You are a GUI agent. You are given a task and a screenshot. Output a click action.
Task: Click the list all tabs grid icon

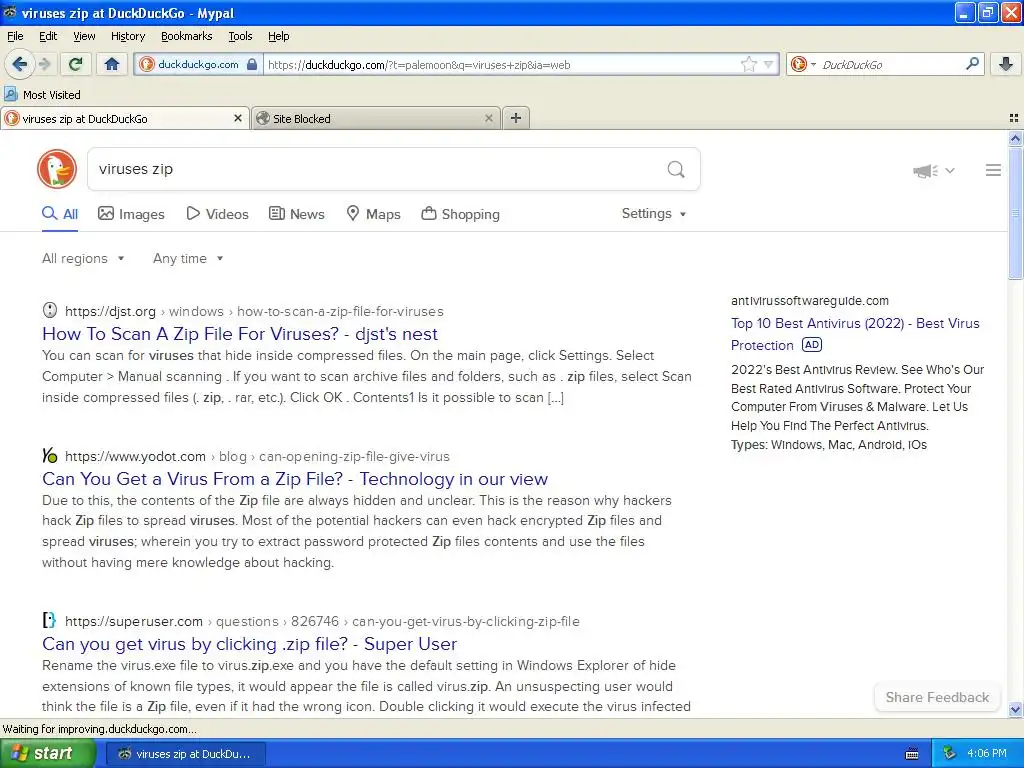click(1014, 118)
